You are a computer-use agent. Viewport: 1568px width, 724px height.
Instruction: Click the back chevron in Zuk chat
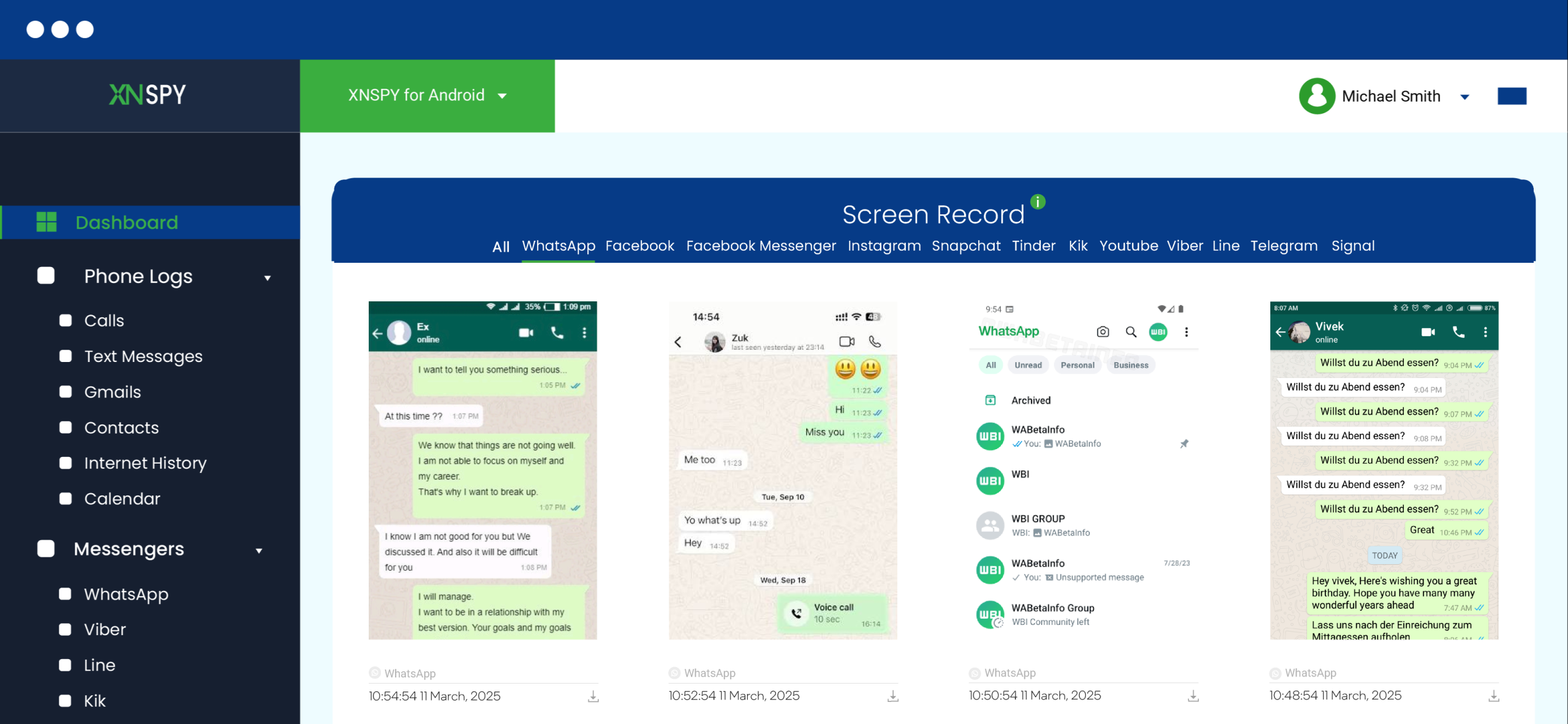678,342
